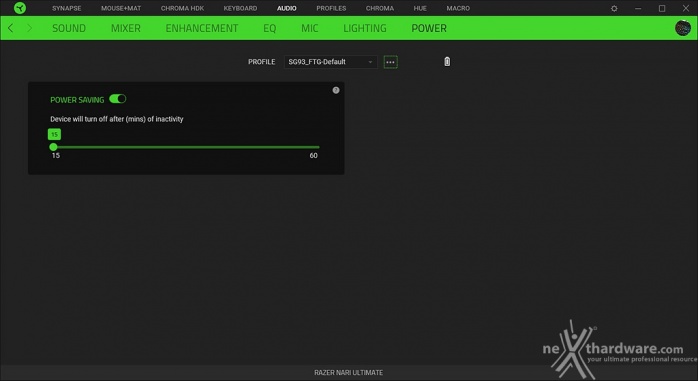The height and width of the screenshot is (381, 698).
Task: Maximize the Synapse window
Action: [662, 8]
